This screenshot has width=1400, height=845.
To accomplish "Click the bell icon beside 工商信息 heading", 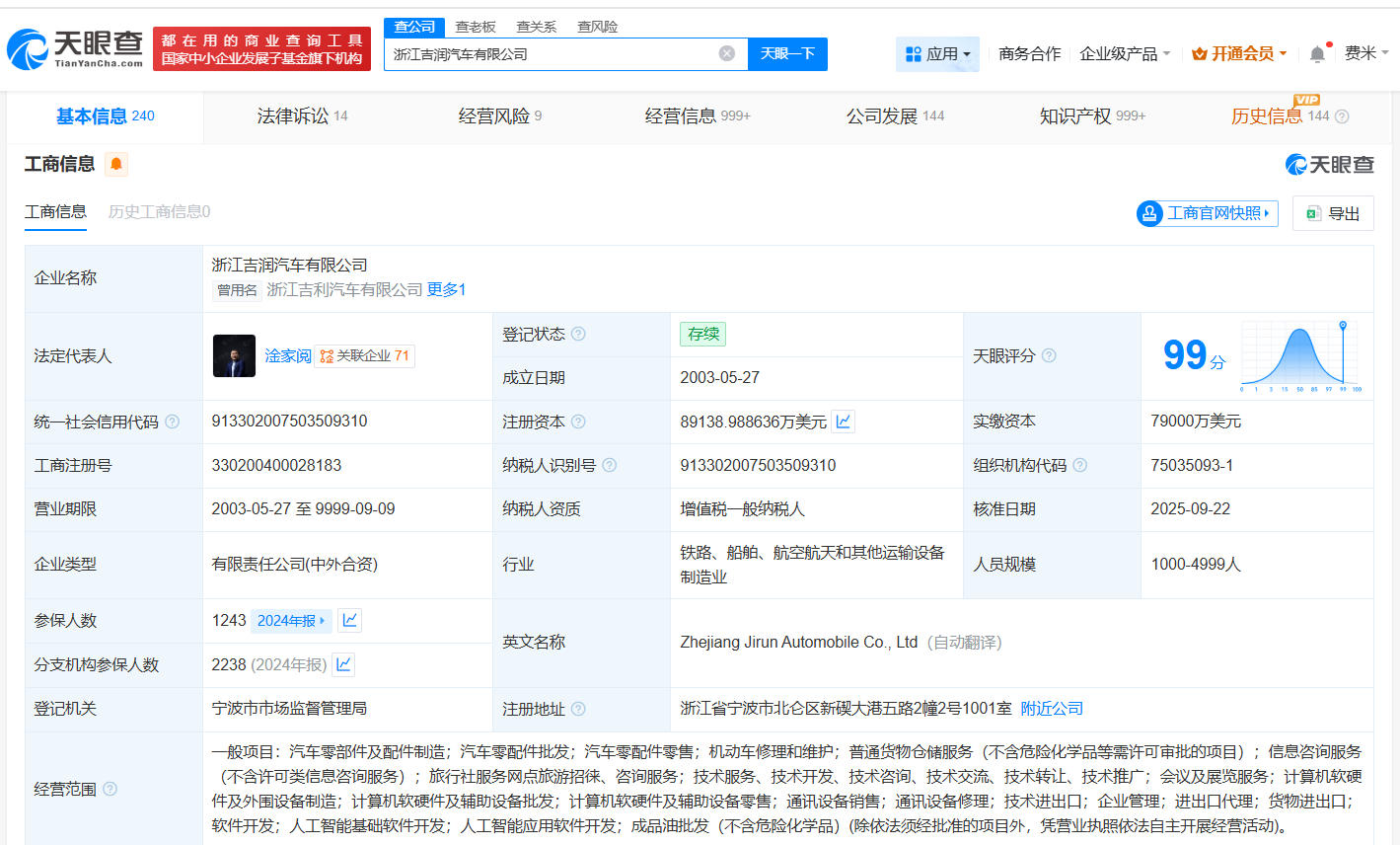I will click(x=115, y=164).
